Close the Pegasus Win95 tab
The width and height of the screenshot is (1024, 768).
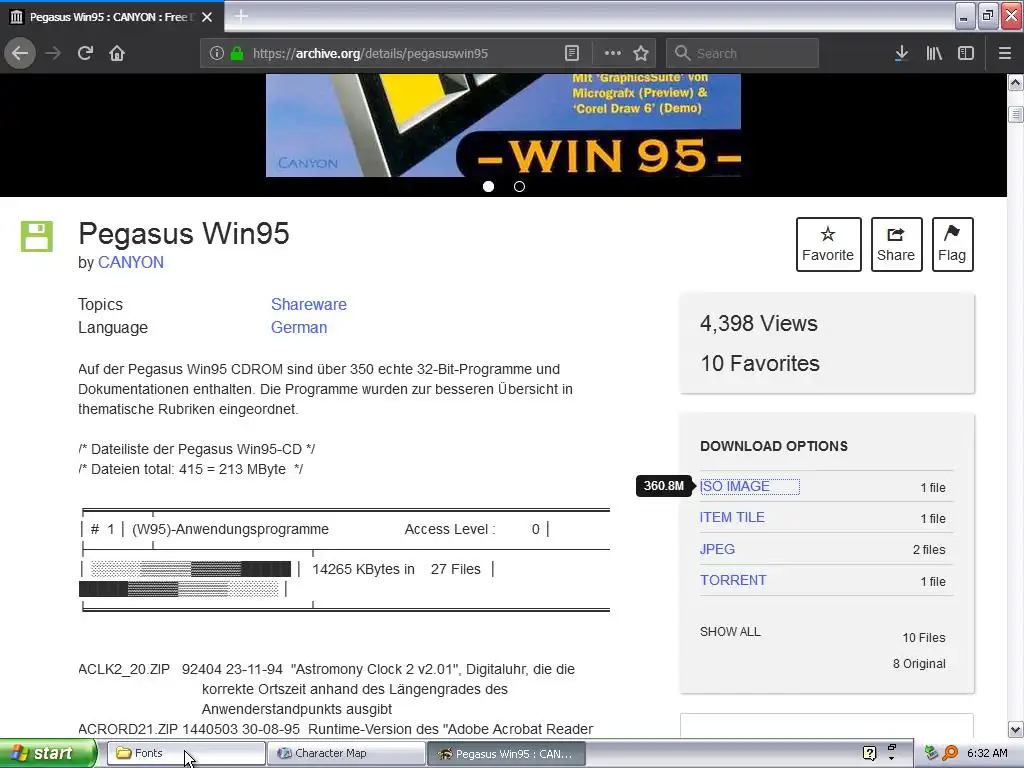pyautogui.click(x=207, y=17)
